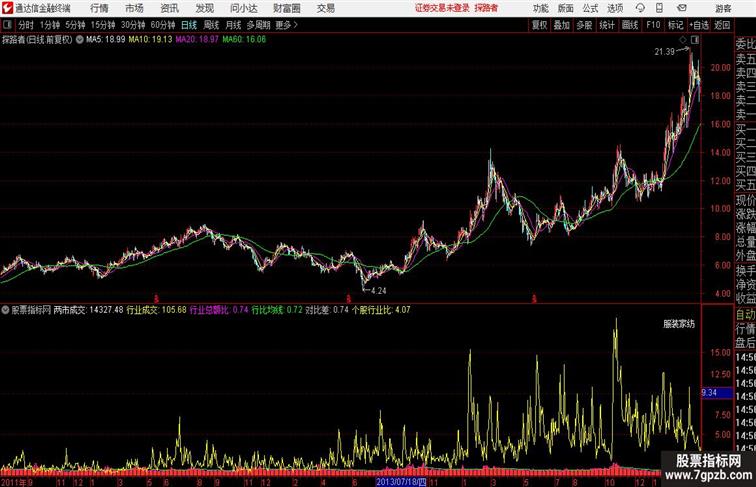Click 两市成交: 14327.48 value
756x487 pixels.
tap(88, 310)
